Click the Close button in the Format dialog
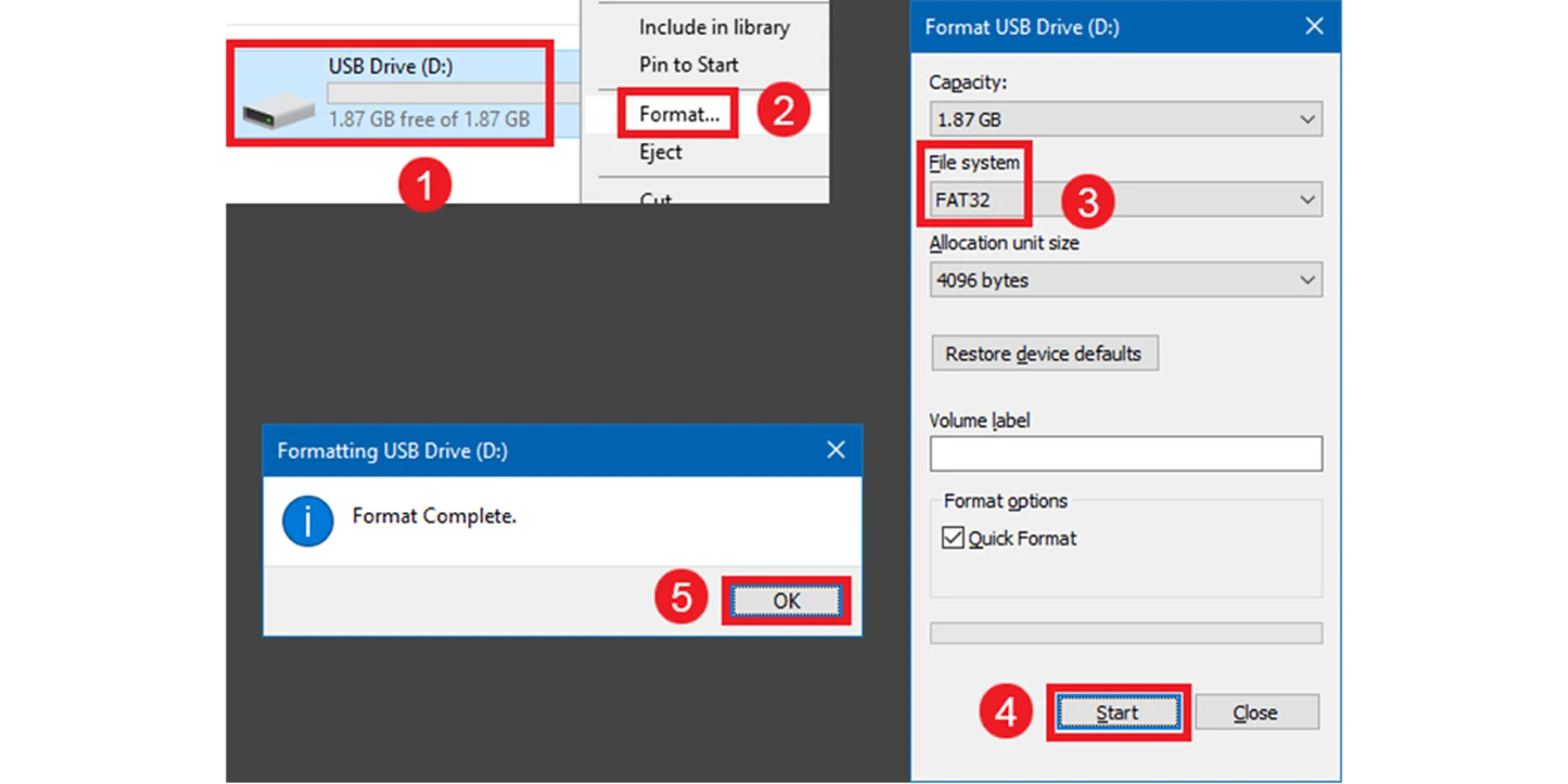Screen dimensions: 1568x784 point(1256,712)
